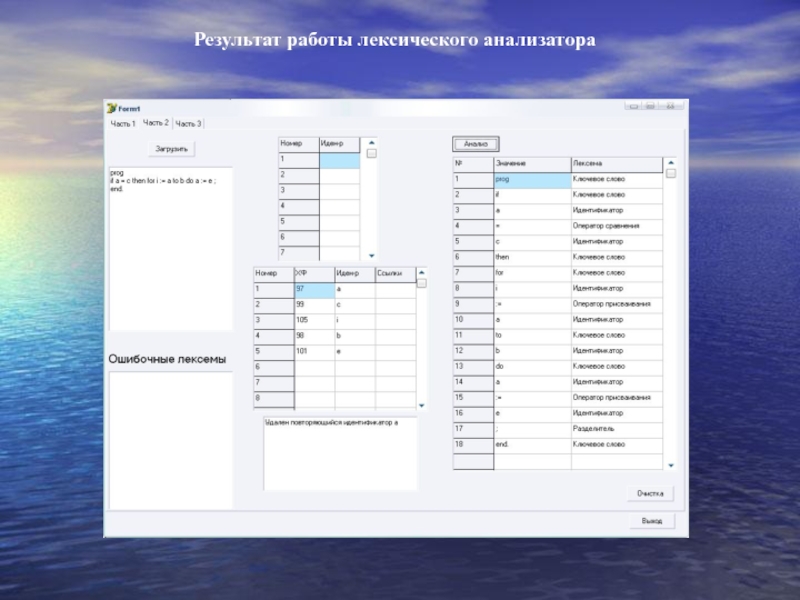Viewport: 800px width, 600px height.
Task: Minimize the Form1 window
Action: point(634,106)
